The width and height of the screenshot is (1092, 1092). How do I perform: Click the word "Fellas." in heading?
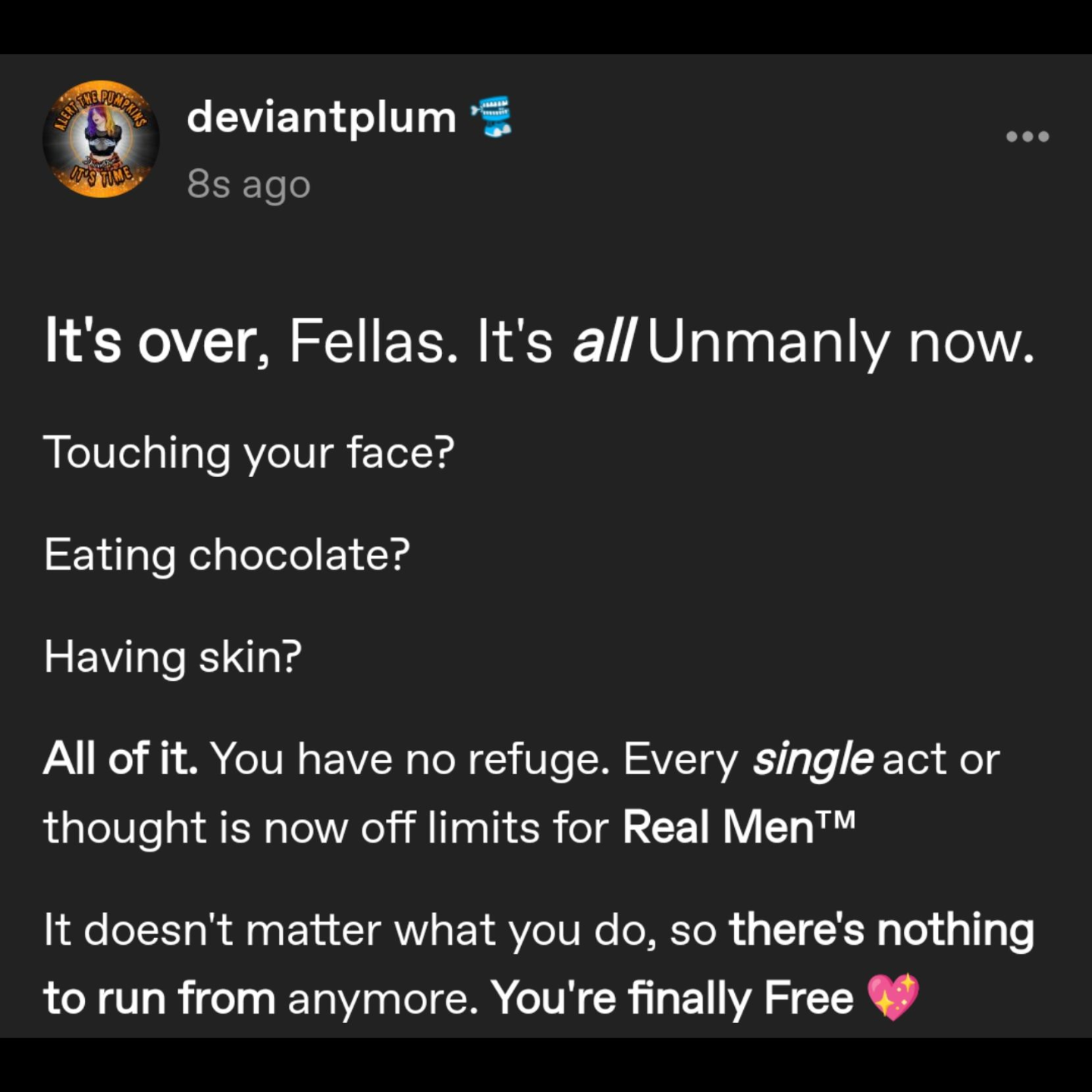[373, 342]
